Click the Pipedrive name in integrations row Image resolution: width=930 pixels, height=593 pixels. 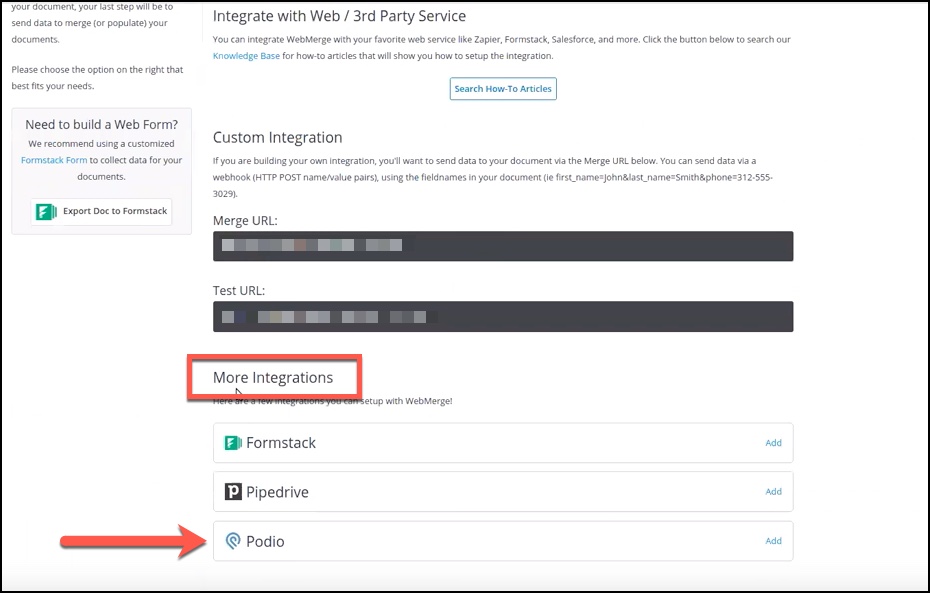(277, 492)
